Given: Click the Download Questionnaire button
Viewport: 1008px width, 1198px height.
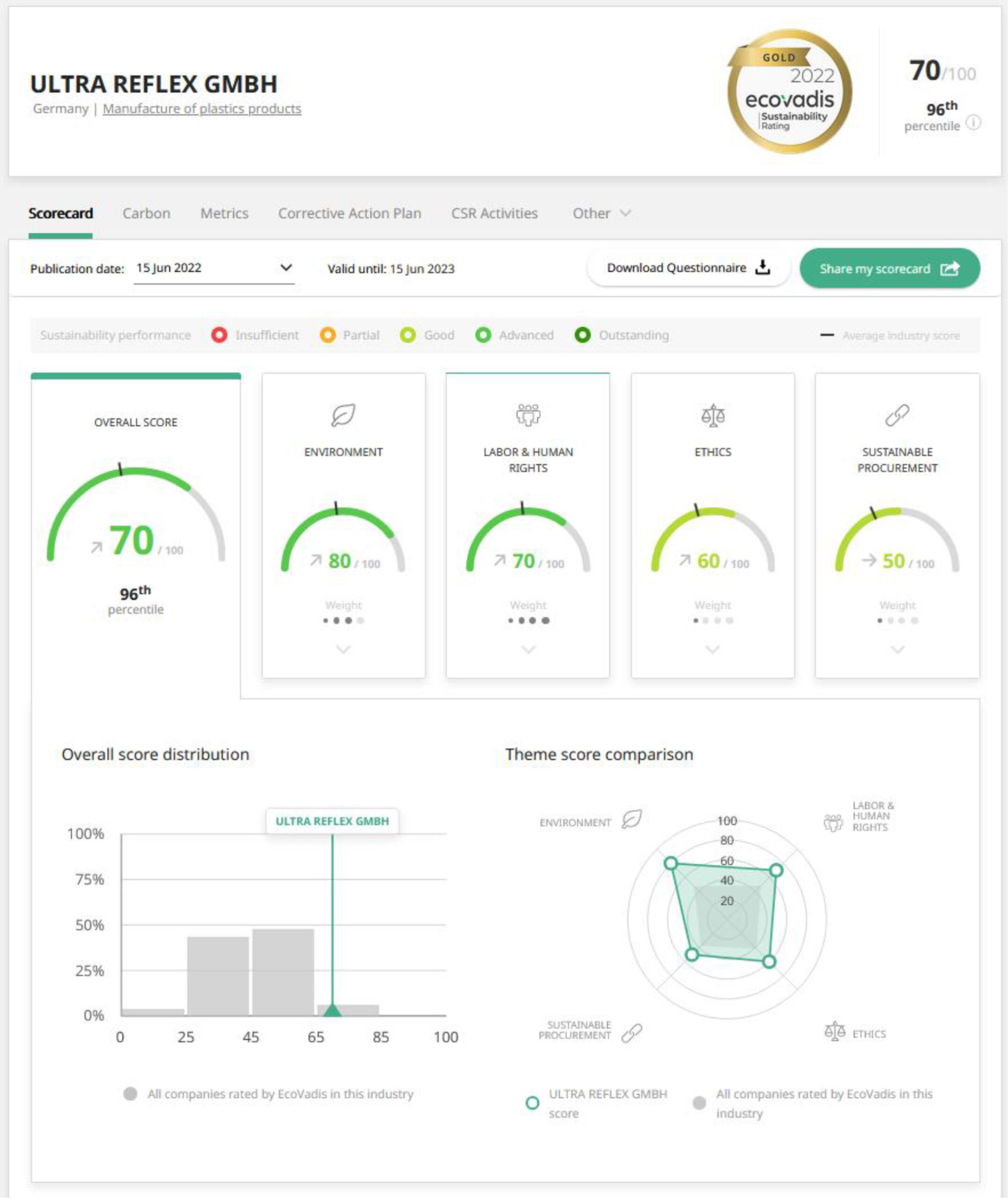Looking at the screenshot, I should (x=688, y=268).
